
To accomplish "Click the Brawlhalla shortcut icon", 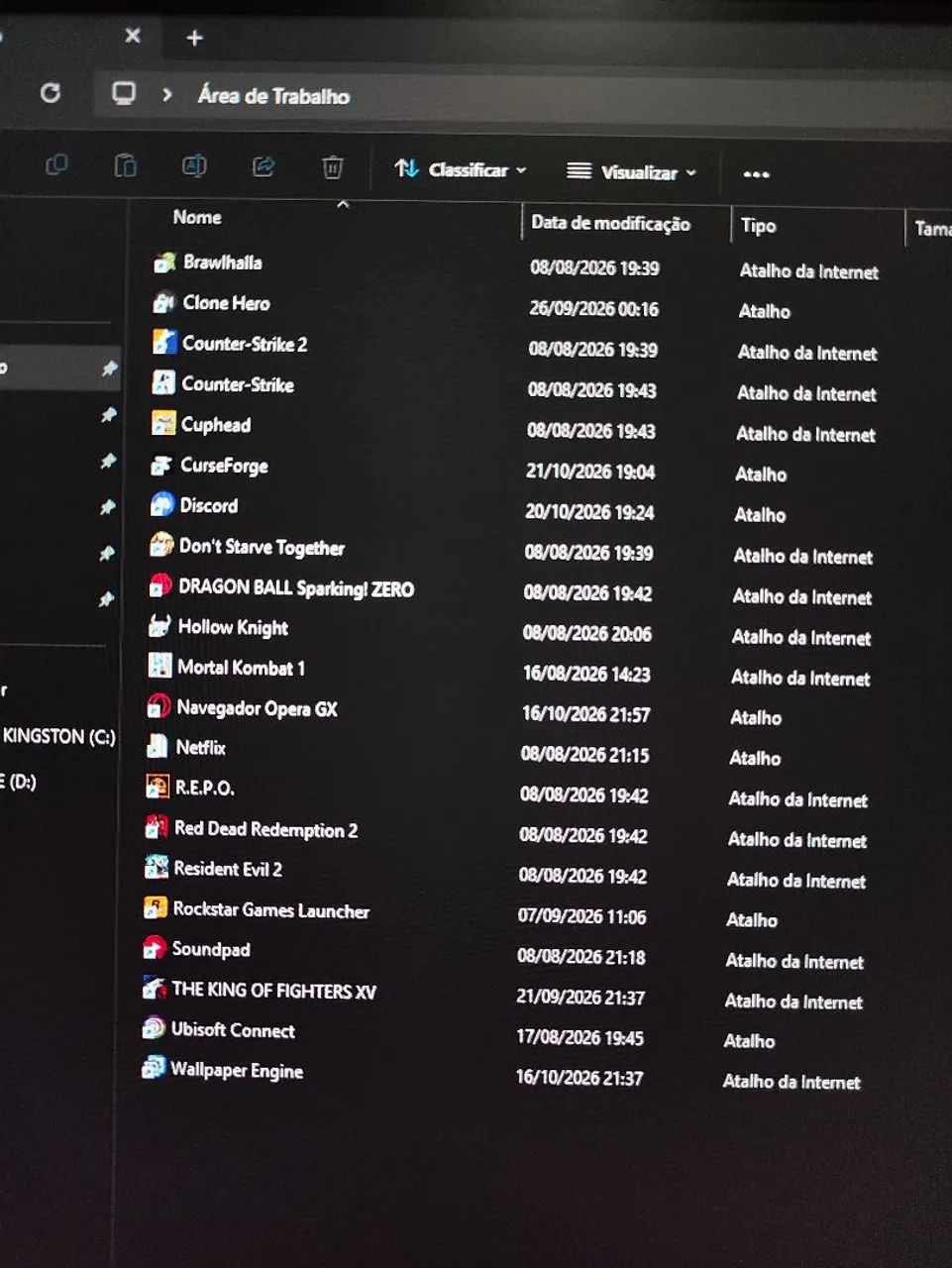I will (164, 263).
